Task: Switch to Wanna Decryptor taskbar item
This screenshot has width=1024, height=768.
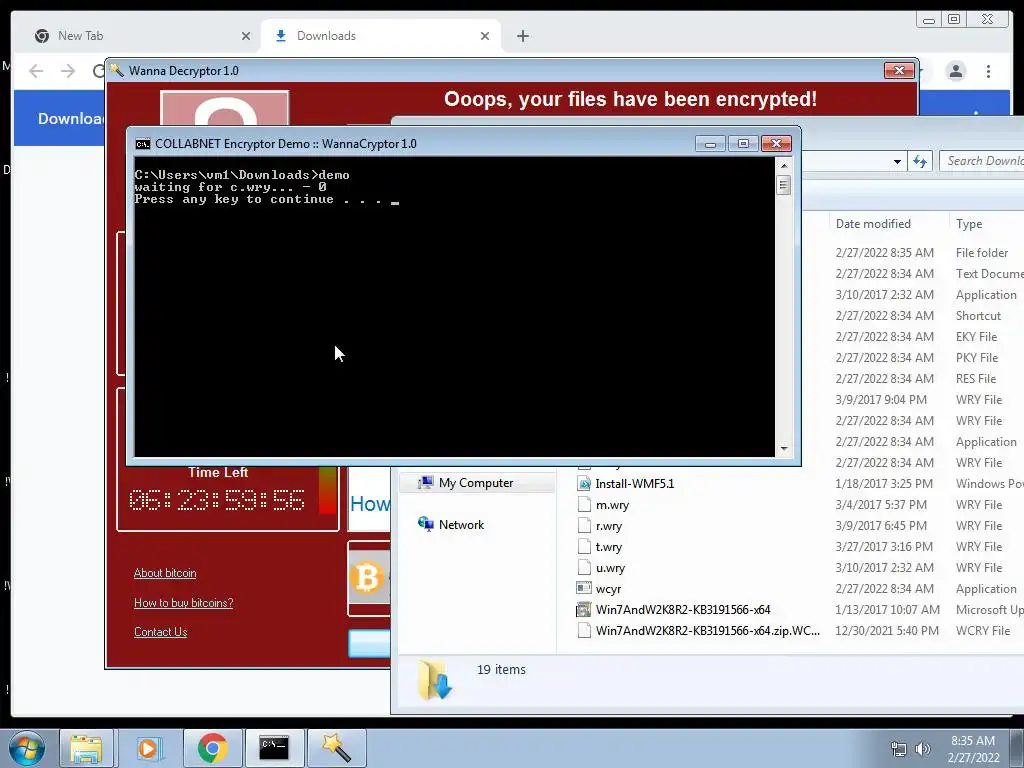Action: [x=336, y=748]
